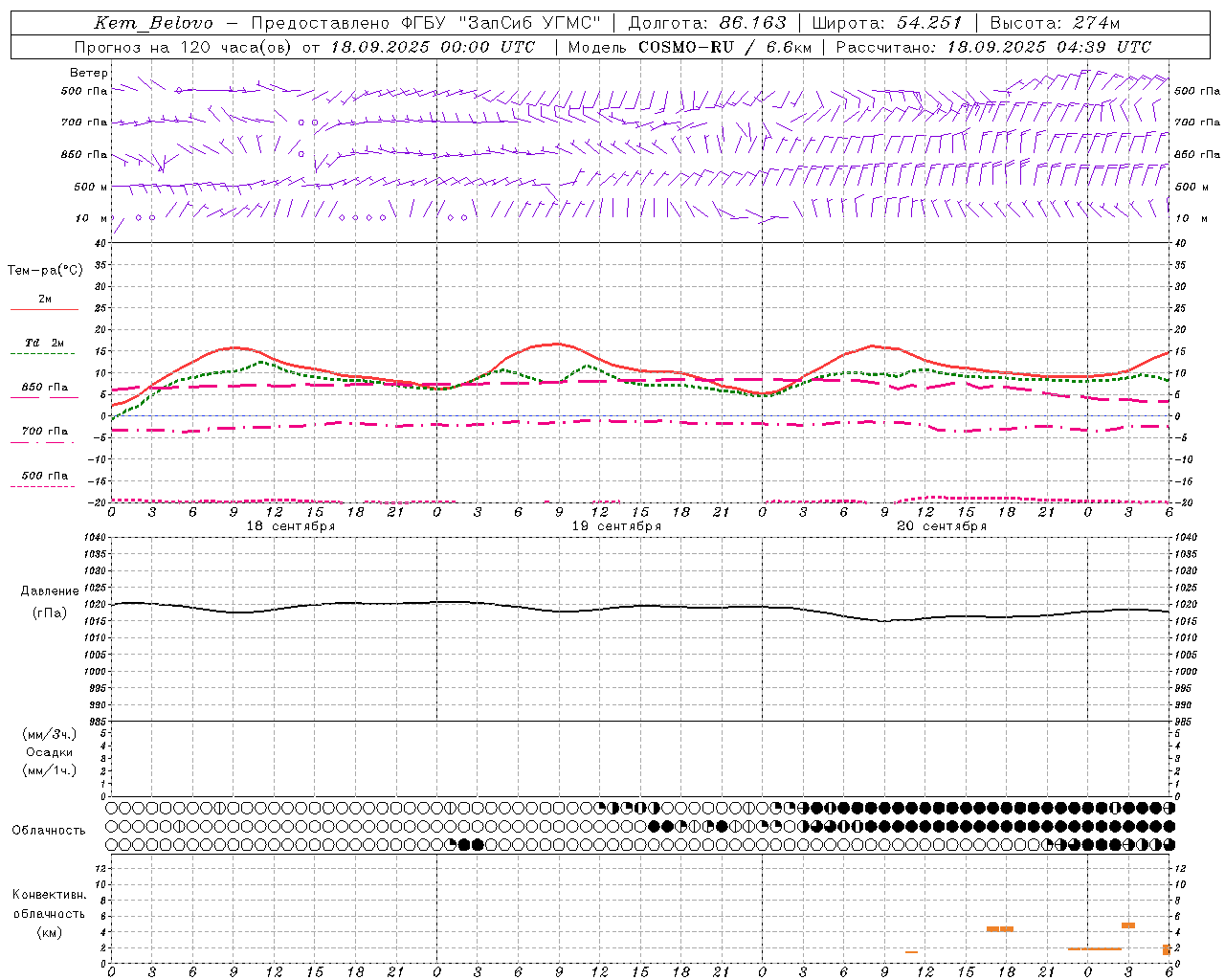
Task: Click the 'Тем-ра(°C)' temperature panel label
Action: (46, 271)
